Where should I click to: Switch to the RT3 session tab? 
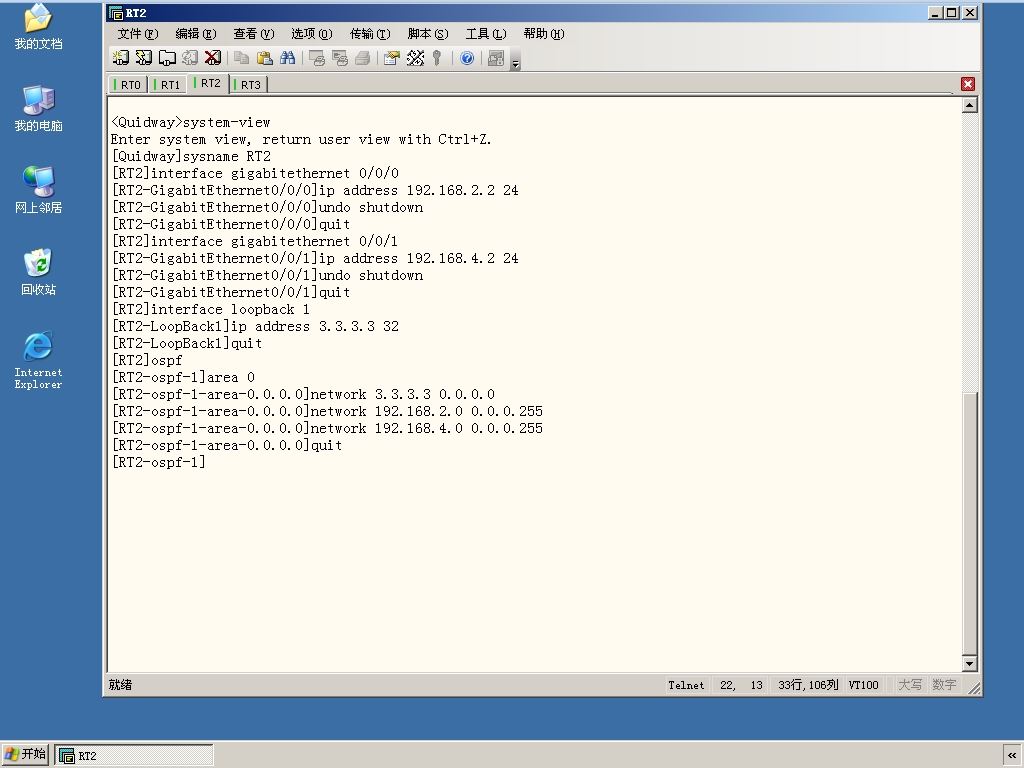[248, 85]
